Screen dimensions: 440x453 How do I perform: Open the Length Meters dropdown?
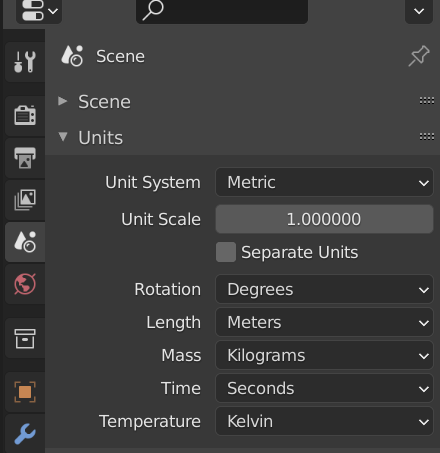tap(324, 322)
